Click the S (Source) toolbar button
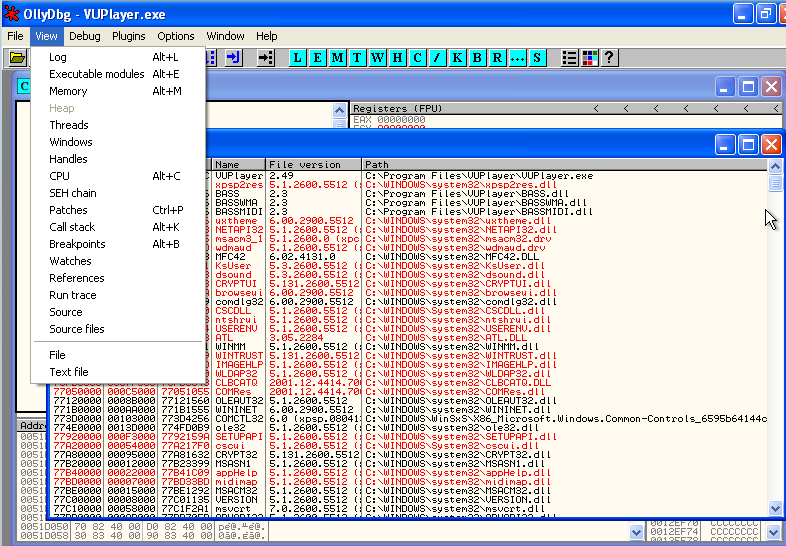 pos(537,58)
